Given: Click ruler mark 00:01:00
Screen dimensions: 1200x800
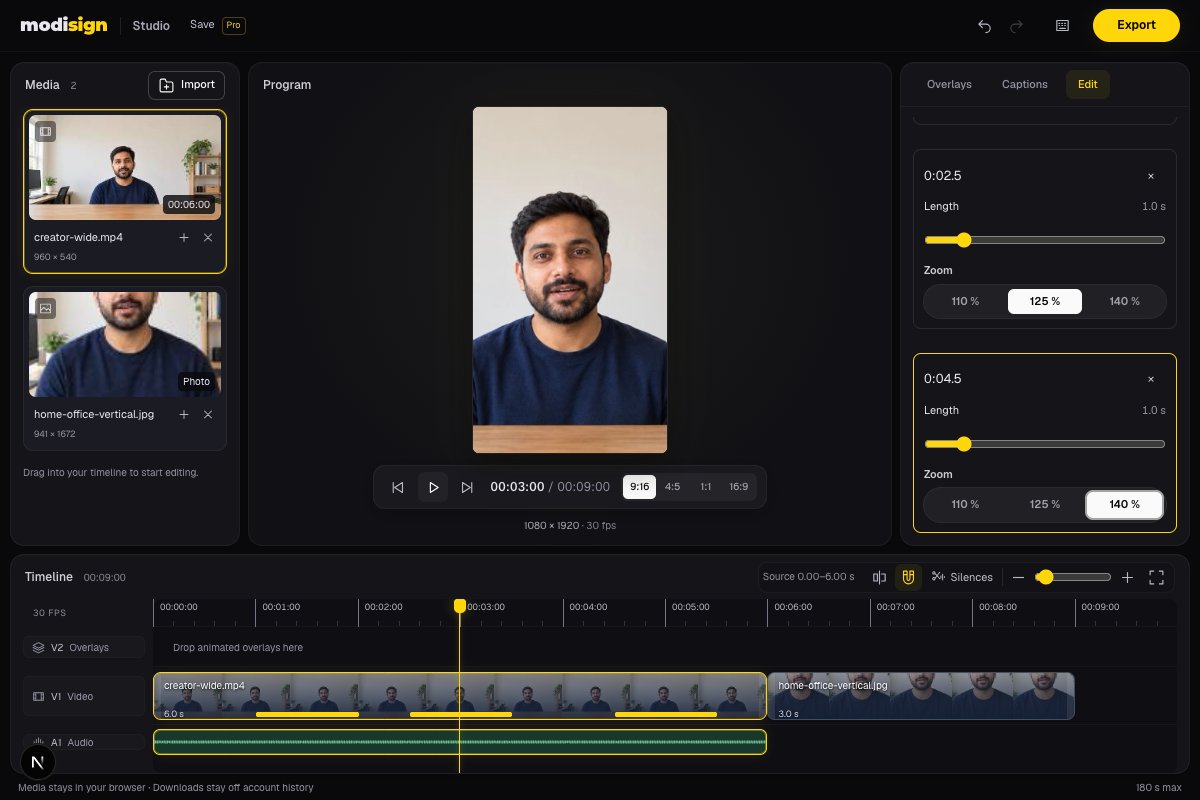Looking at the screenshot, I should [x=281, y=607].
